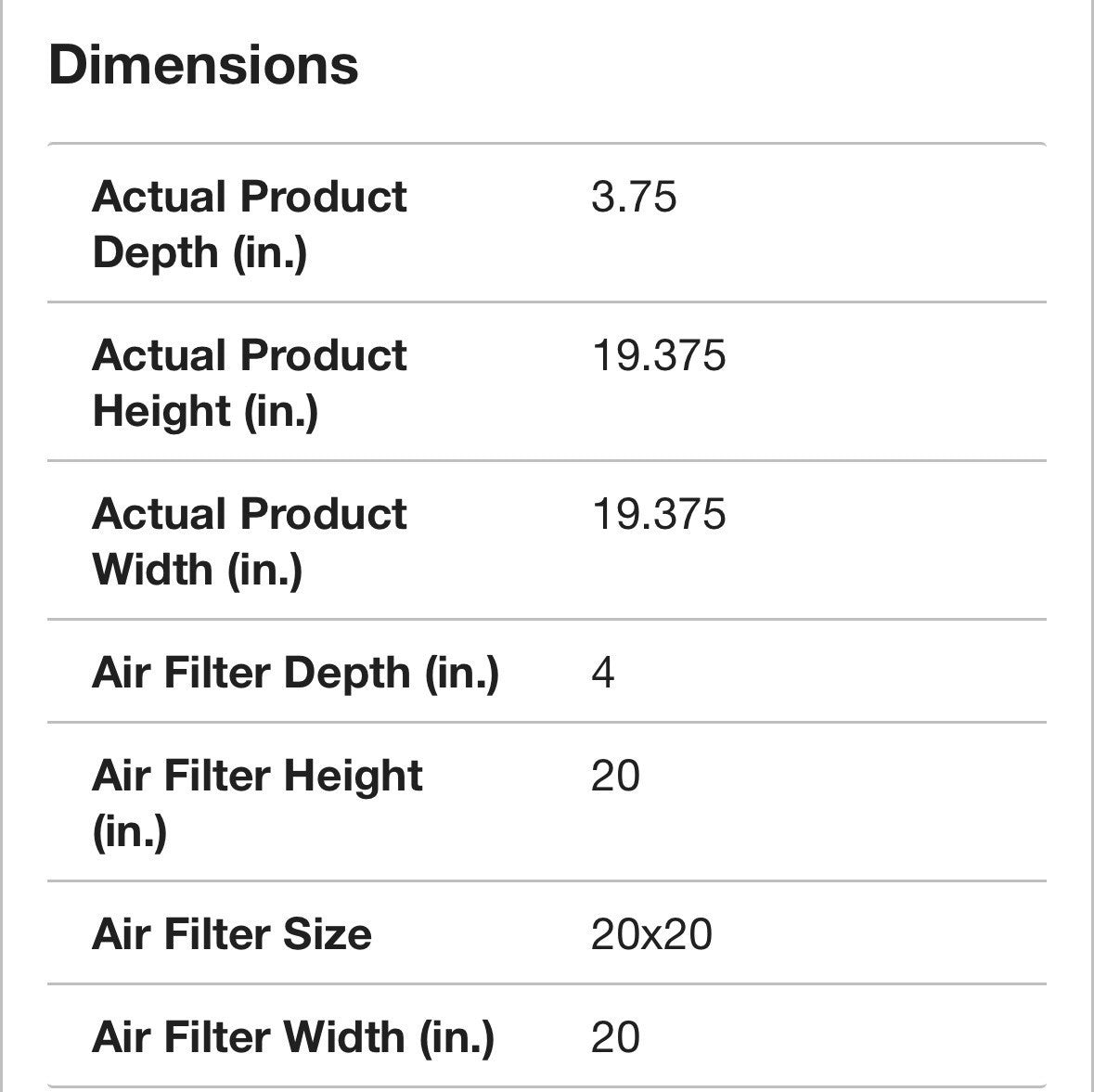The height and width of the screenshot is (1092, 1094).
Task: Click the Actual Product Height value 19.375
Action: click(x=658, y=355)
